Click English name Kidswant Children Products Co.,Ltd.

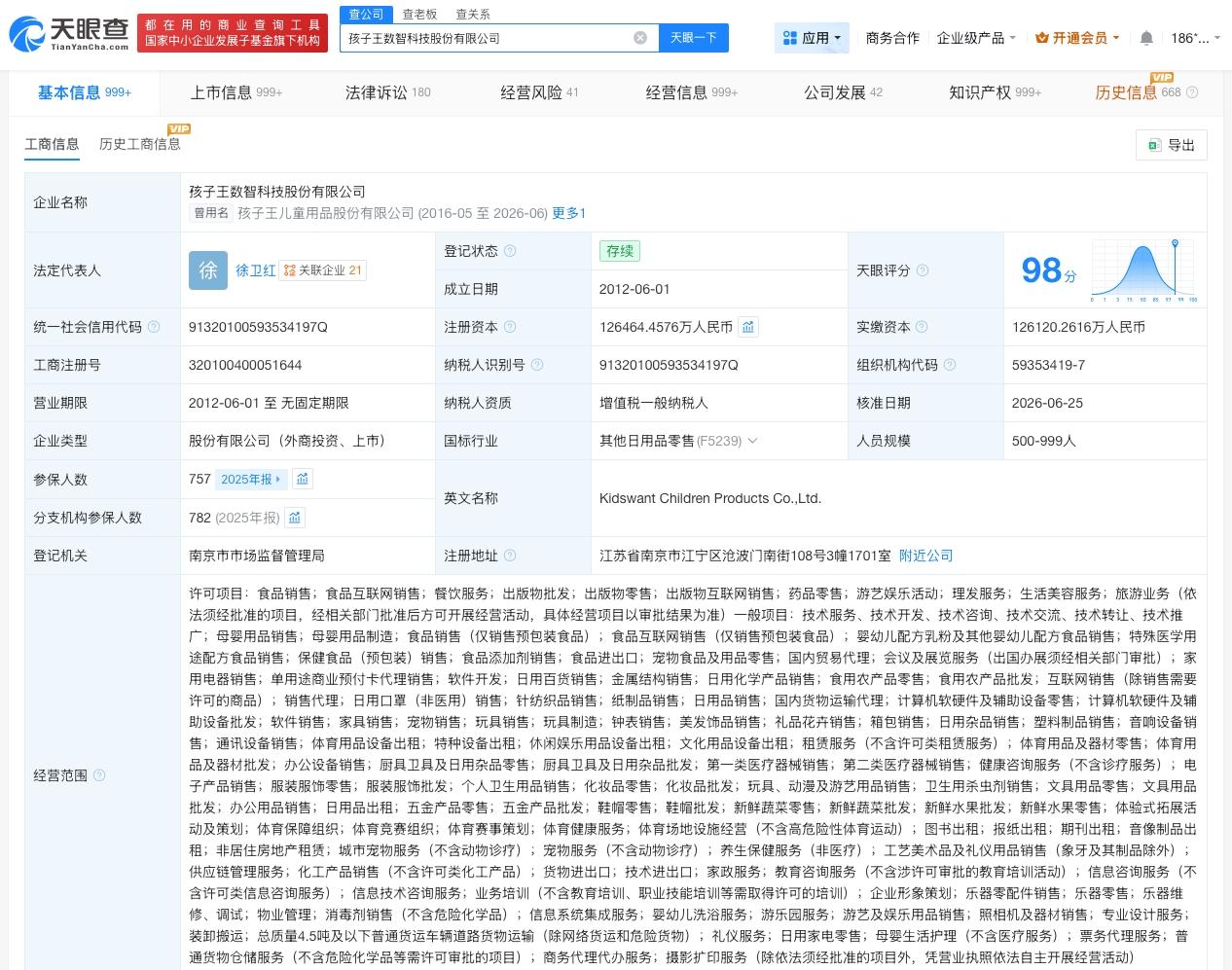[x=710, y=498]
